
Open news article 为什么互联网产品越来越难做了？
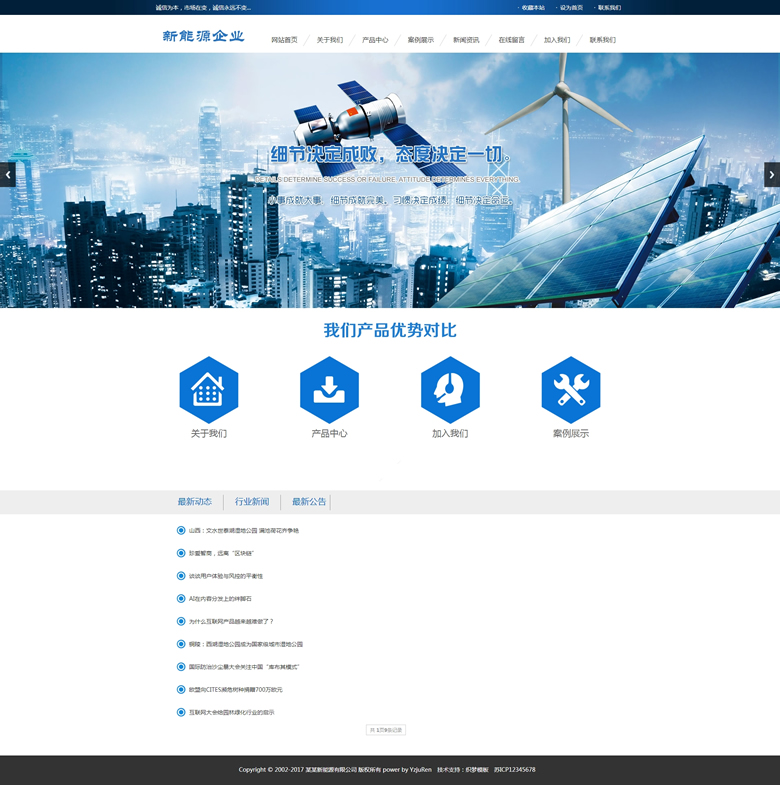(231, 622)
